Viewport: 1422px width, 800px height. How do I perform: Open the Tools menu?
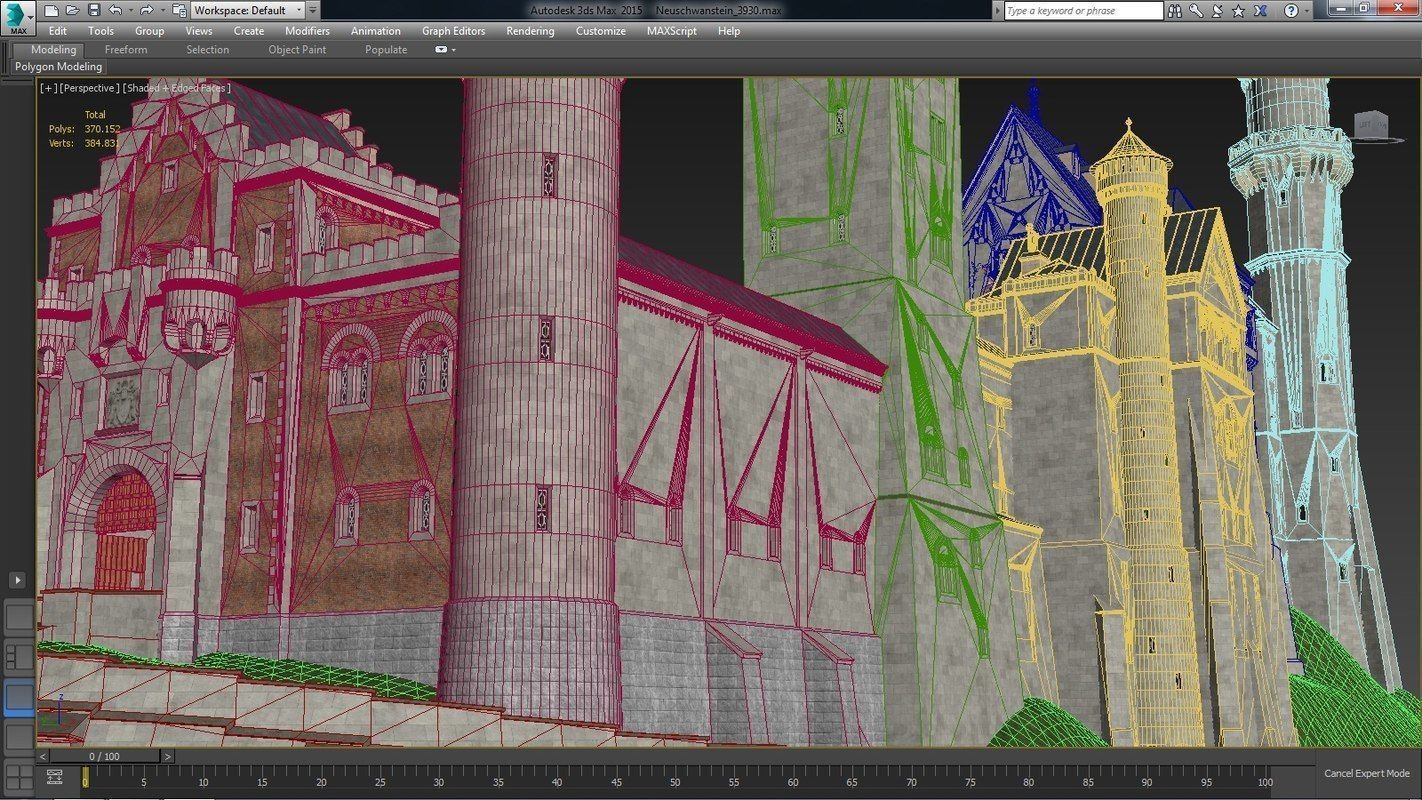click(101, 31)
